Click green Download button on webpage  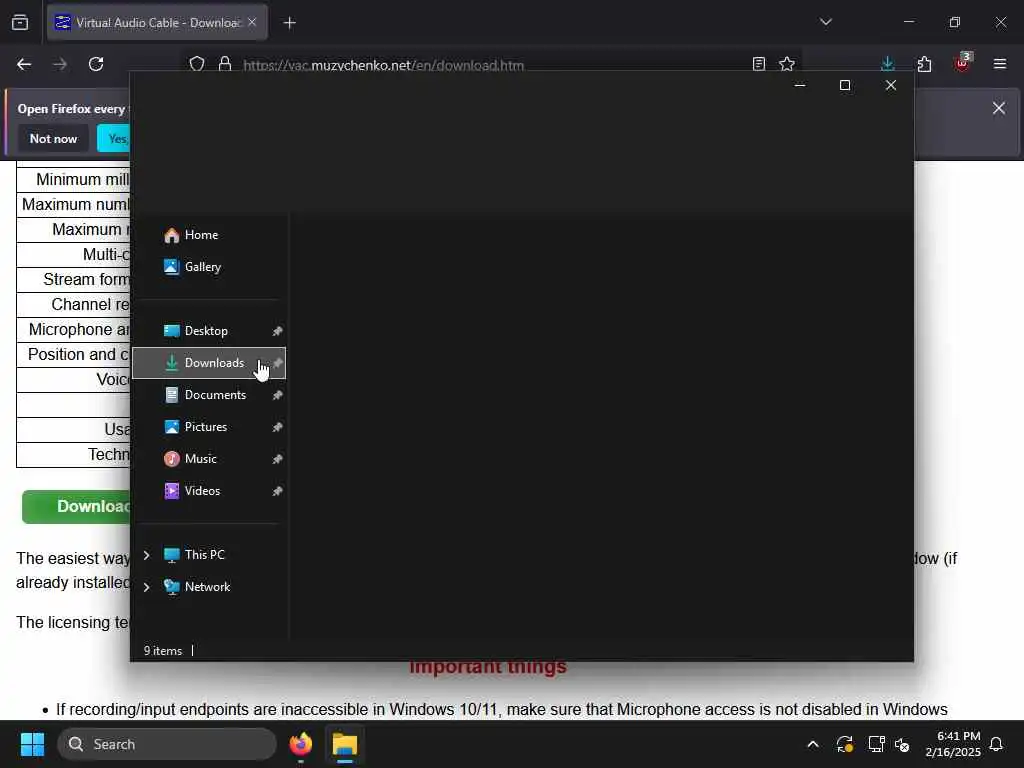(x=76, y=507)
